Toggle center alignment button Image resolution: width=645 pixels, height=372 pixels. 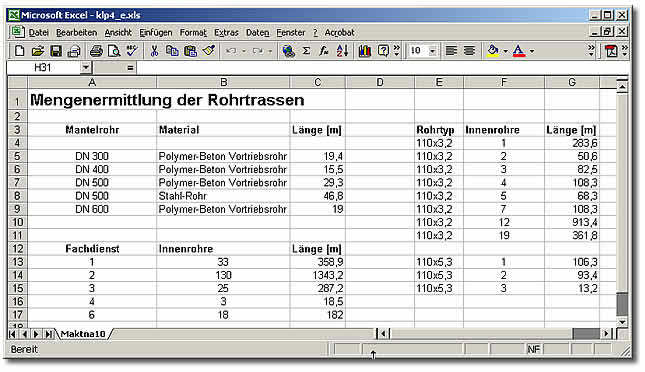point(469,51)
